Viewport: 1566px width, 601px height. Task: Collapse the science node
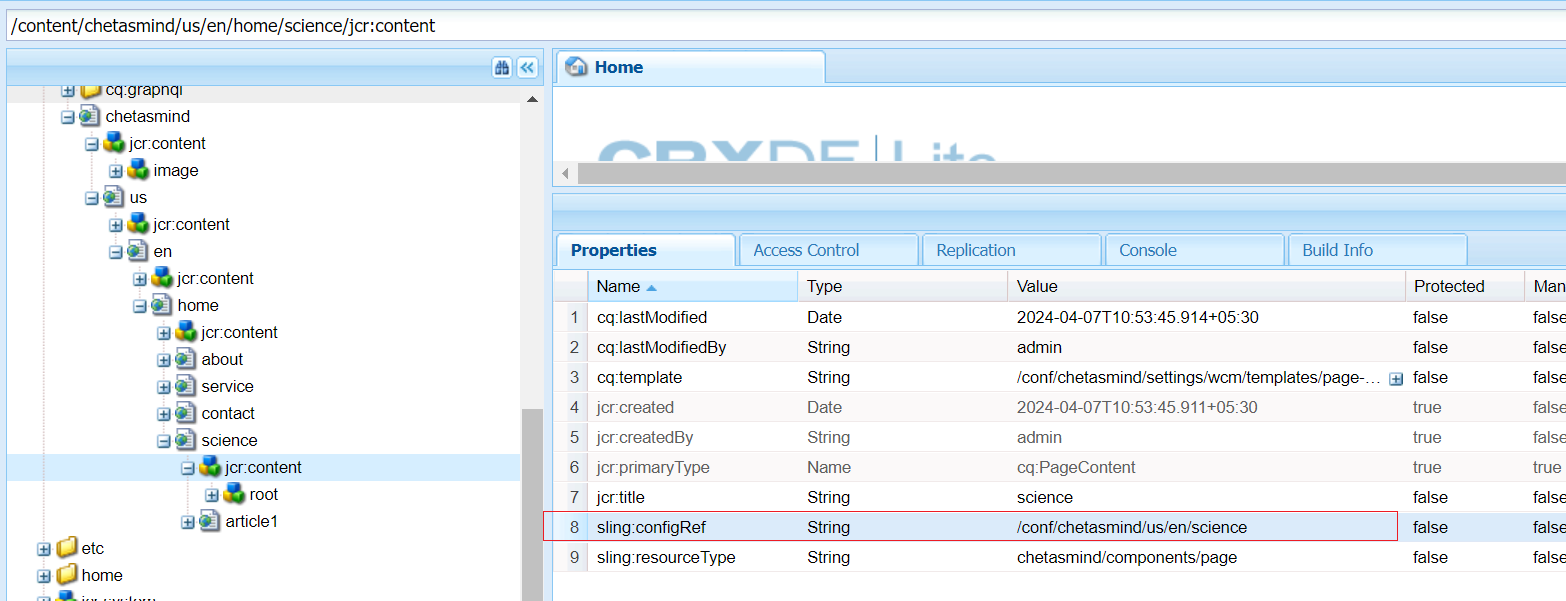163,440
